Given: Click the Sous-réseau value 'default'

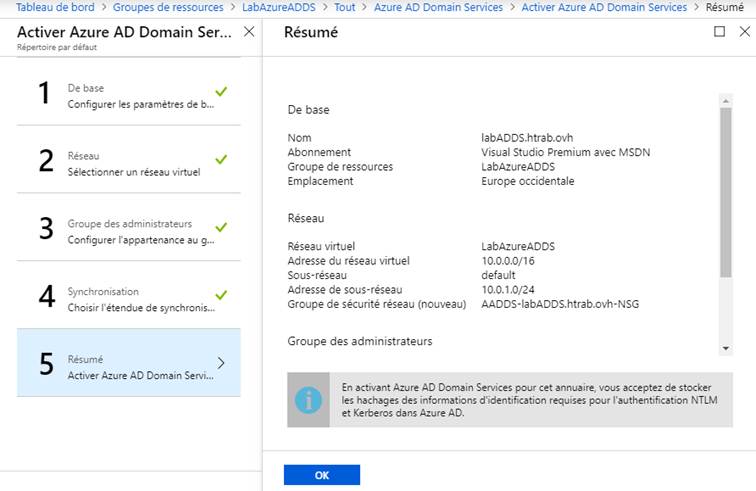Looking at the screenshot, I should point(498,275).
